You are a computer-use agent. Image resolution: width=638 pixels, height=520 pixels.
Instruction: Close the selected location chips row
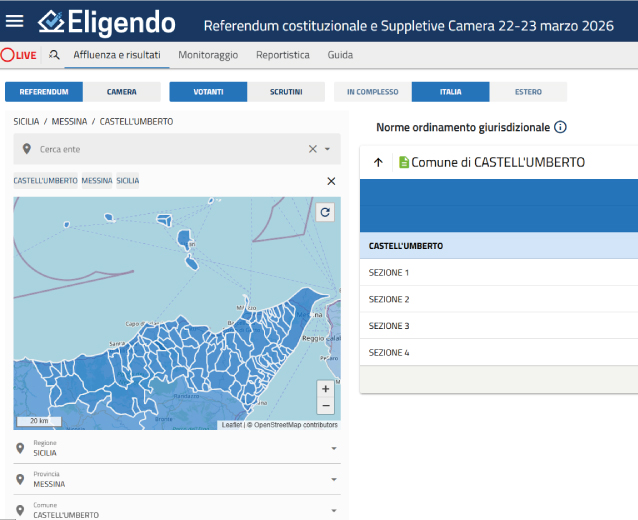(x=331, y=181)
